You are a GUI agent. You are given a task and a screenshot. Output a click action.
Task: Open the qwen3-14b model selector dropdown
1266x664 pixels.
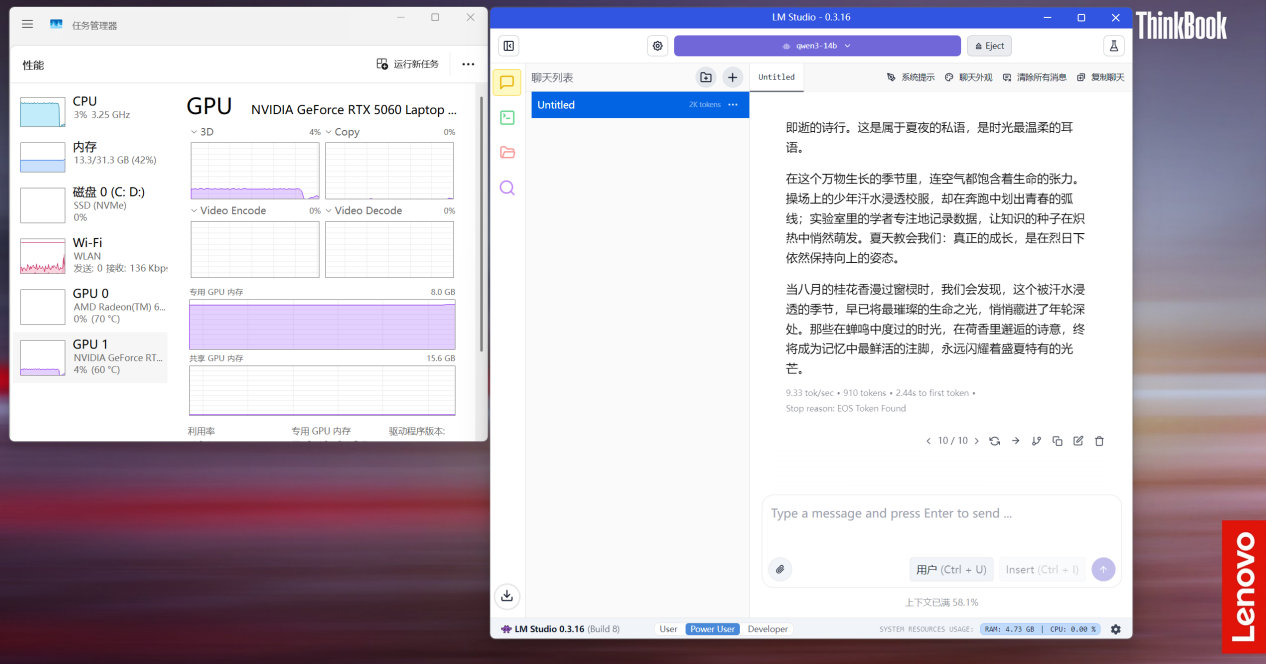pyautogui.click(x=816, y=46)
